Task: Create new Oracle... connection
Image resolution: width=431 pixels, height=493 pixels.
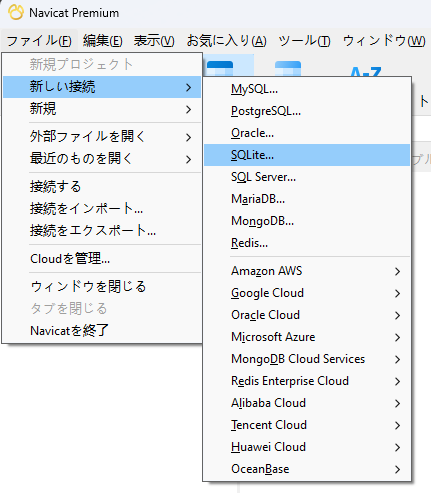Action: pyautogui.click(x=307, y=133)
